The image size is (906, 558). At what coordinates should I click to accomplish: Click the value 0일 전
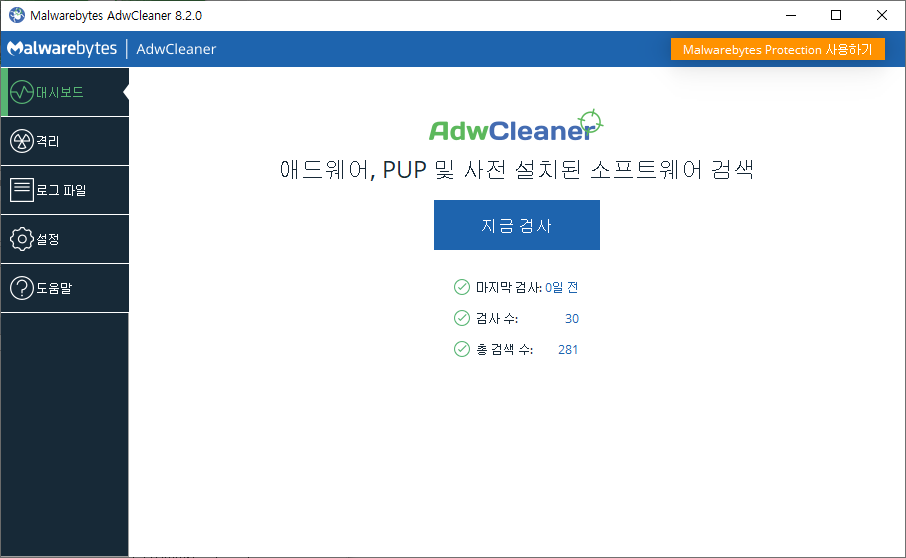[562, 287]
